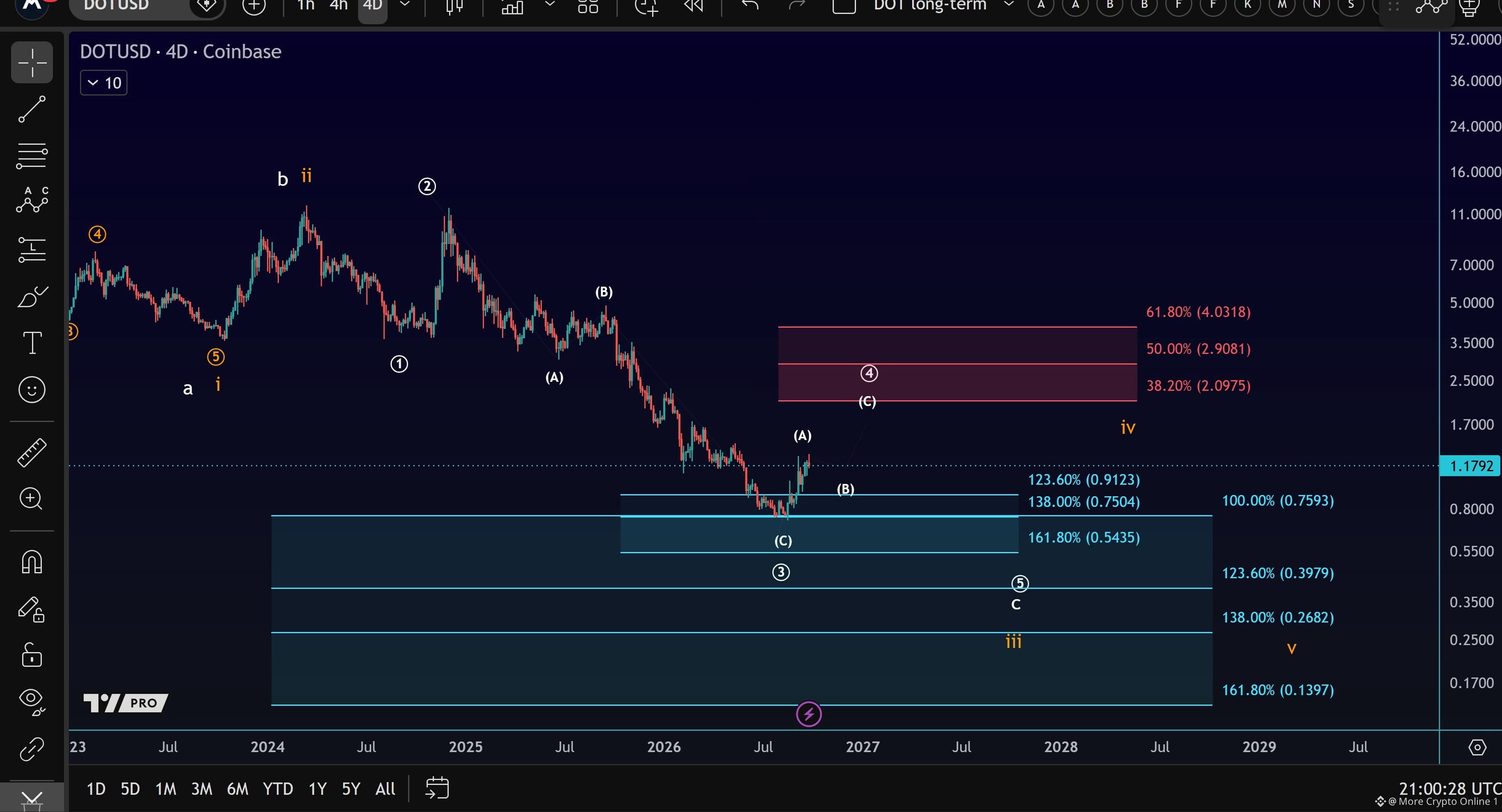Select the 1Y date range
This screenshot has width=1502, height=812.
tap(317, 789)
